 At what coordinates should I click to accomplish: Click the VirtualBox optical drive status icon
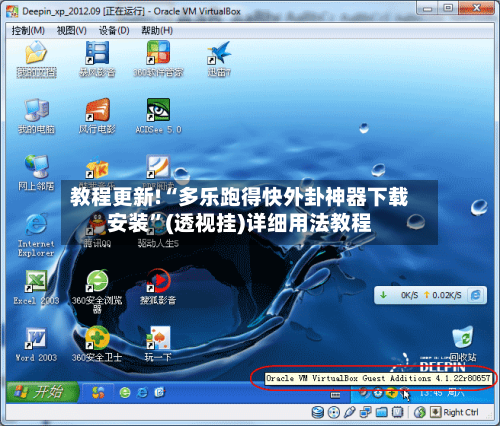point(334,412)
